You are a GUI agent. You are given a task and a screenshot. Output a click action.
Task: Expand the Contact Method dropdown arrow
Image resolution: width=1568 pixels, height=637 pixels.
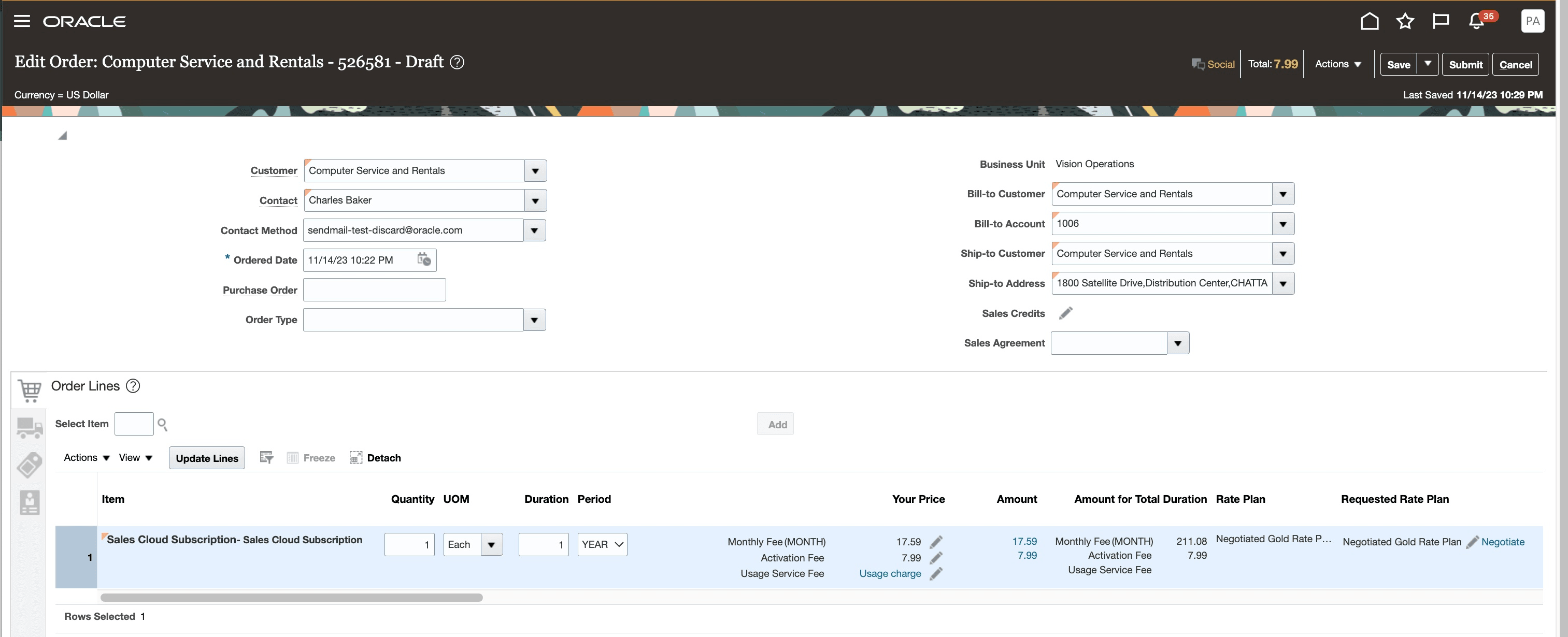[x=534, y=230]
